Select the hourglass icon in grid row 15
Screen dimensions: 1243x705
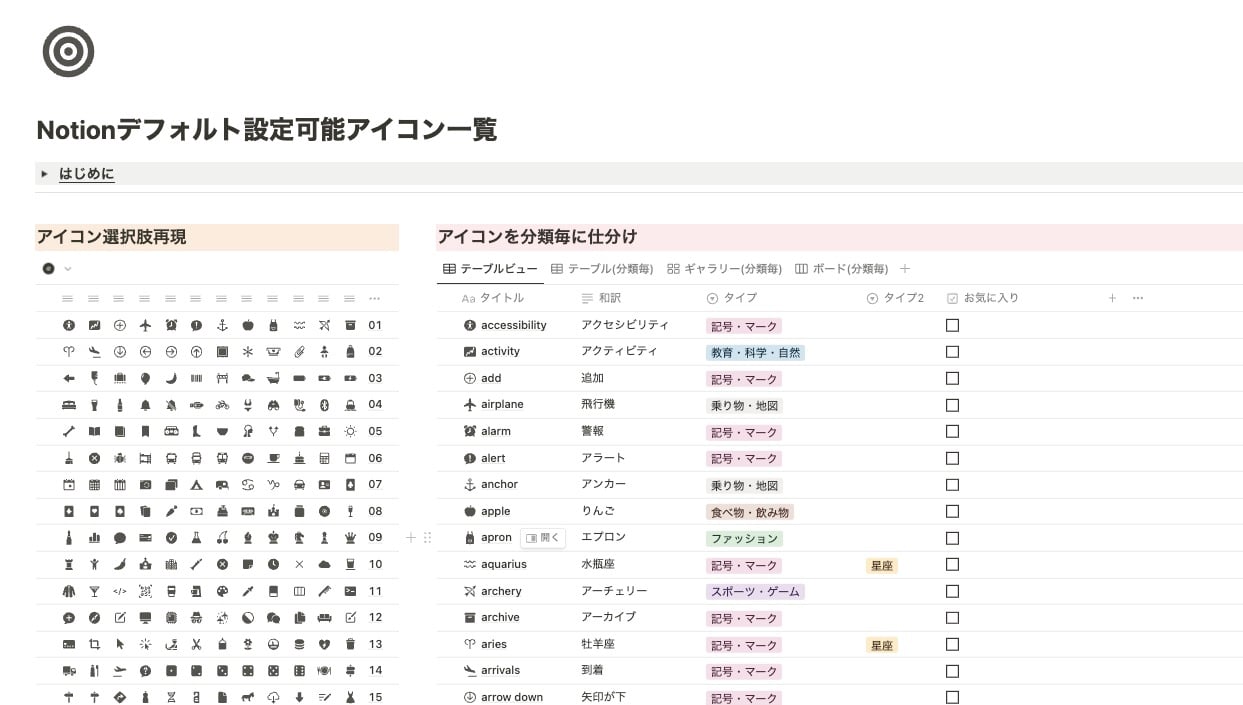171,697
